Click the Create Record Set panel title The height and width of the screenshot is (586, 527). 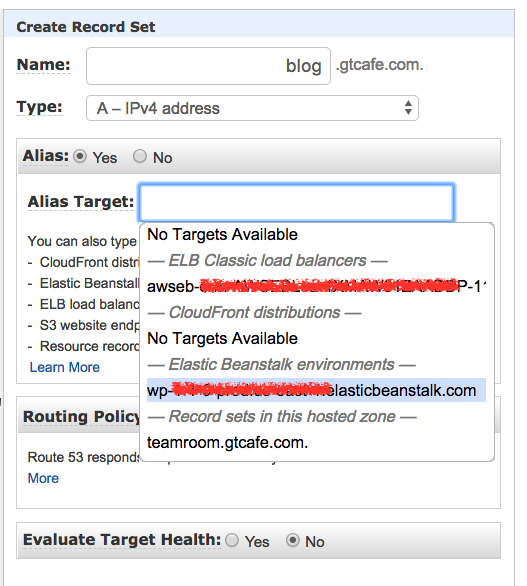(x=86, y=27)
